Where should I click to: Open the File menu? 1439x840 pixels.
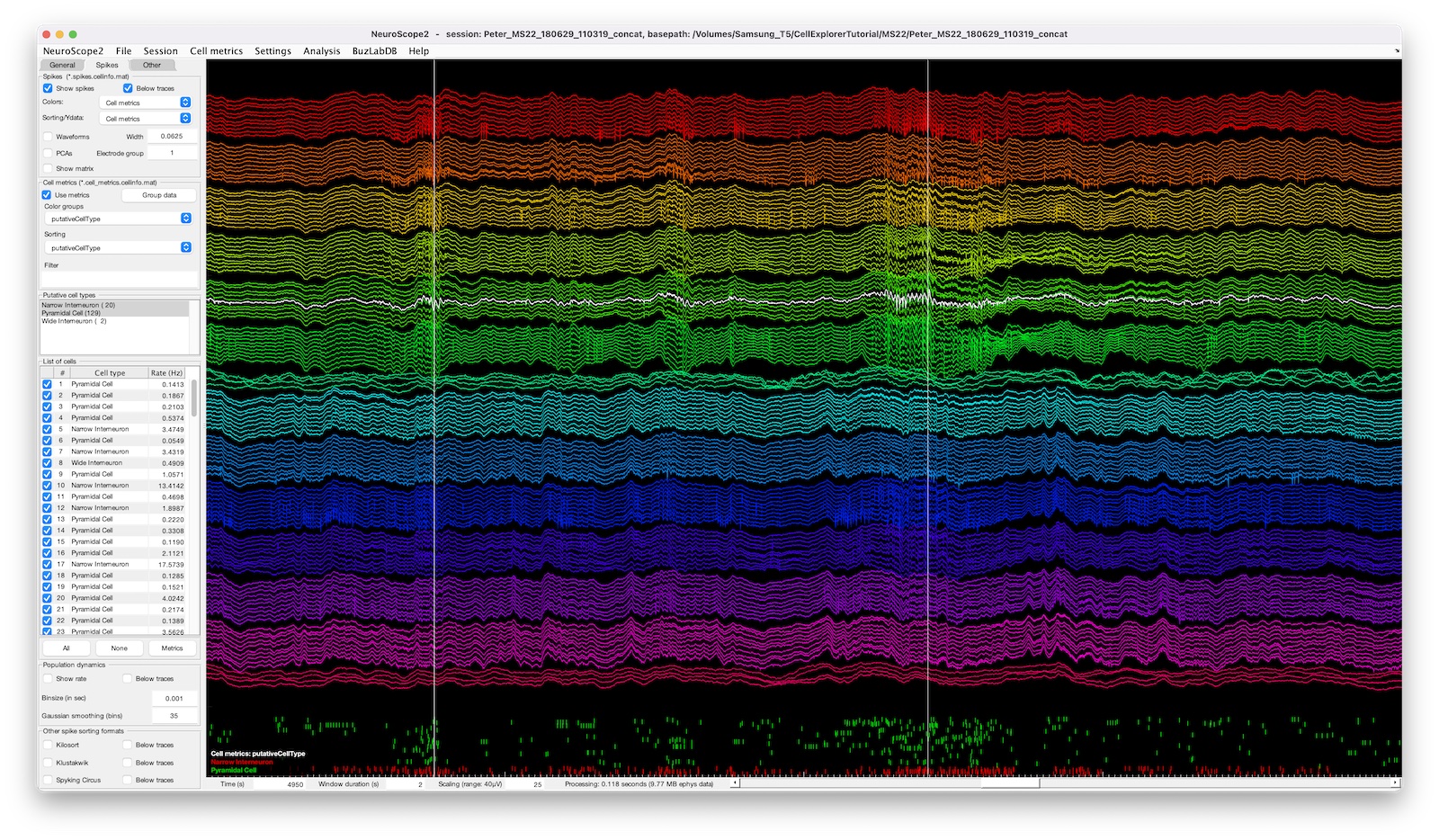pos(123,51)
